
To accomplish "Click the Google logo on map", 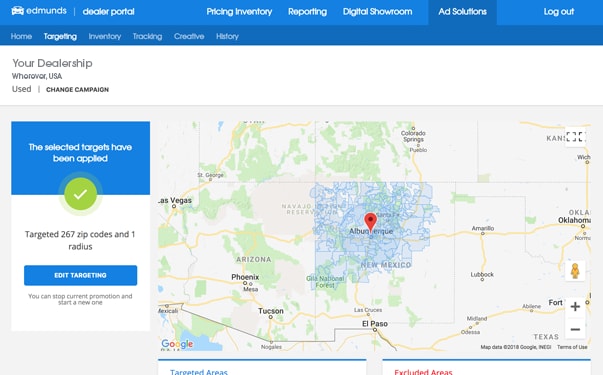I will [177, 344].
